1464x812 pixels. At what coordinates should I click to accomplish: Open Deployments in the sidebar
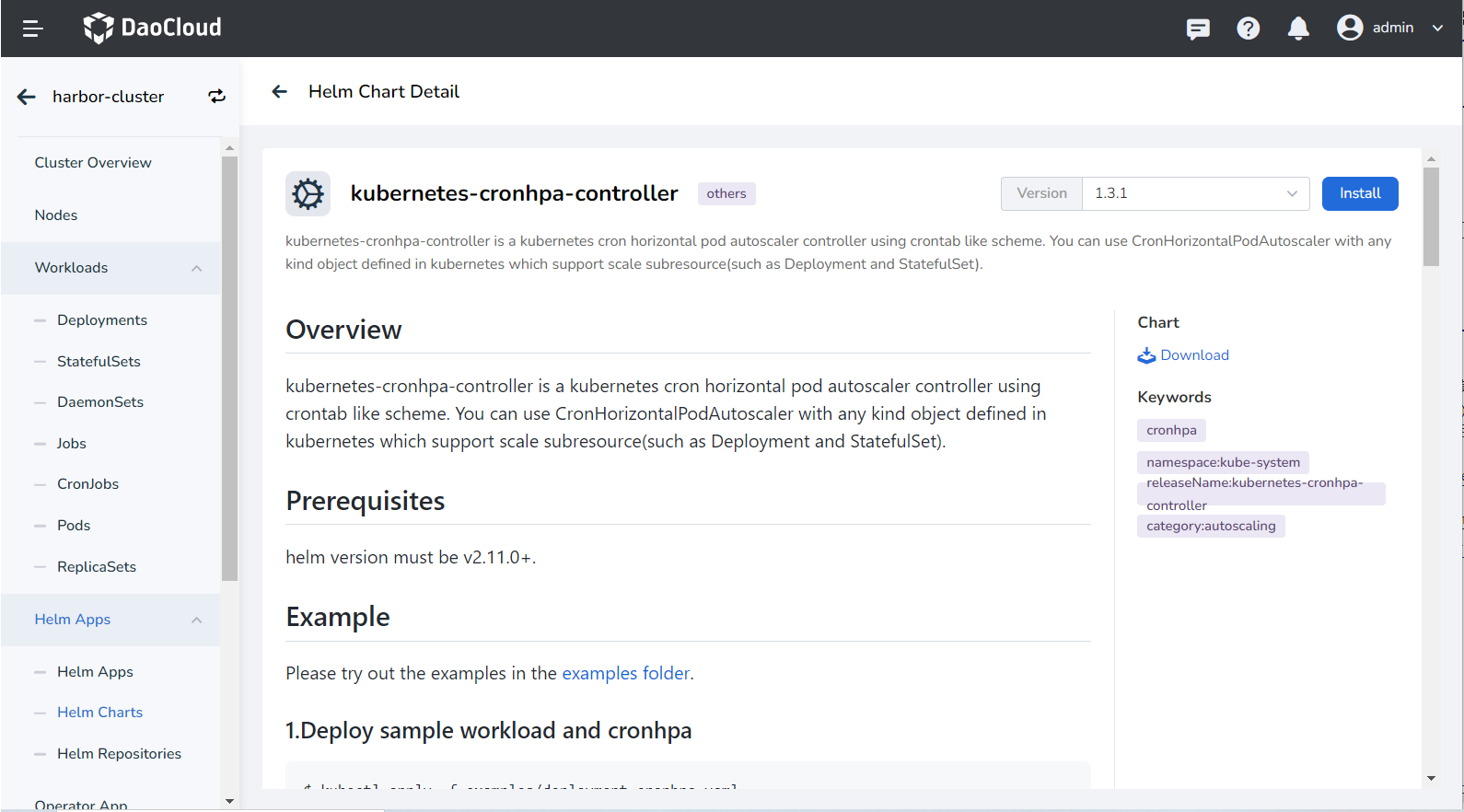(102, 320)
